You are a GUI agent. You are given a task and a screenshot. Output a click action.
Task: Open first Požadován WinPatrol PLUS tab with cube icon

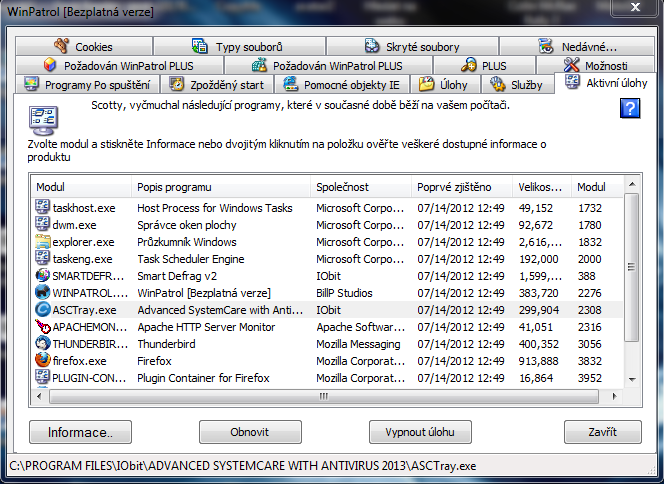(x=119, y=65)
